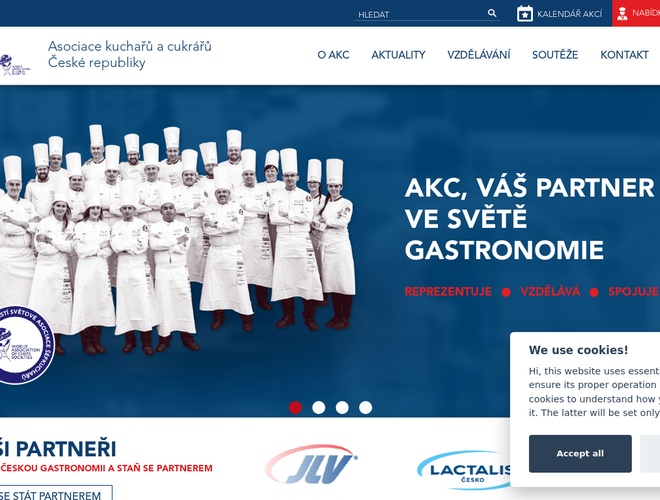Expand the Vzdělávání menu

(x=479, y=55)
